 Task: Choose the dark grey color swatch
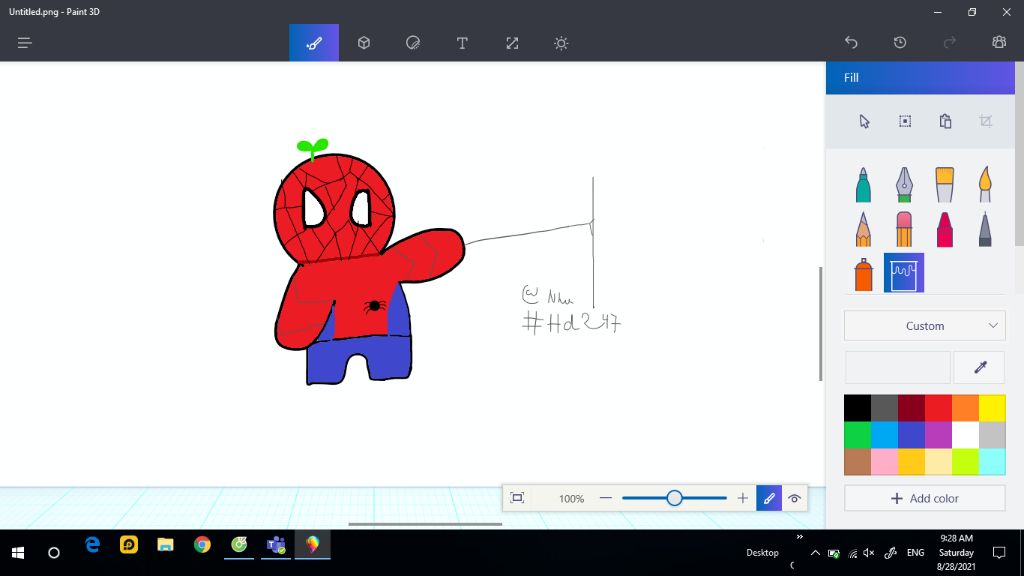(x=884, y=408)
